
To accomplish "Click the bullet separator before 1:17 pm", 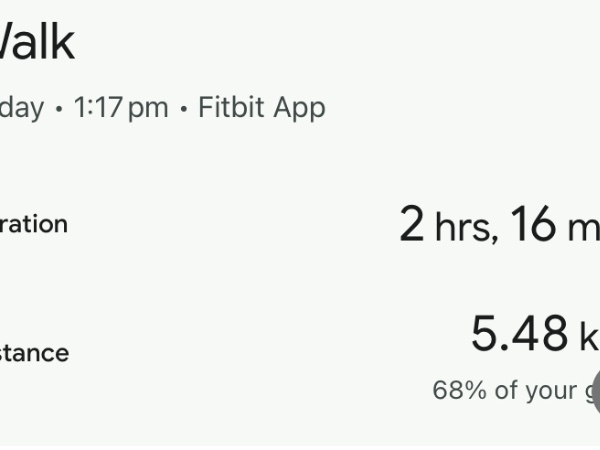I will click(x=59, y=107).
